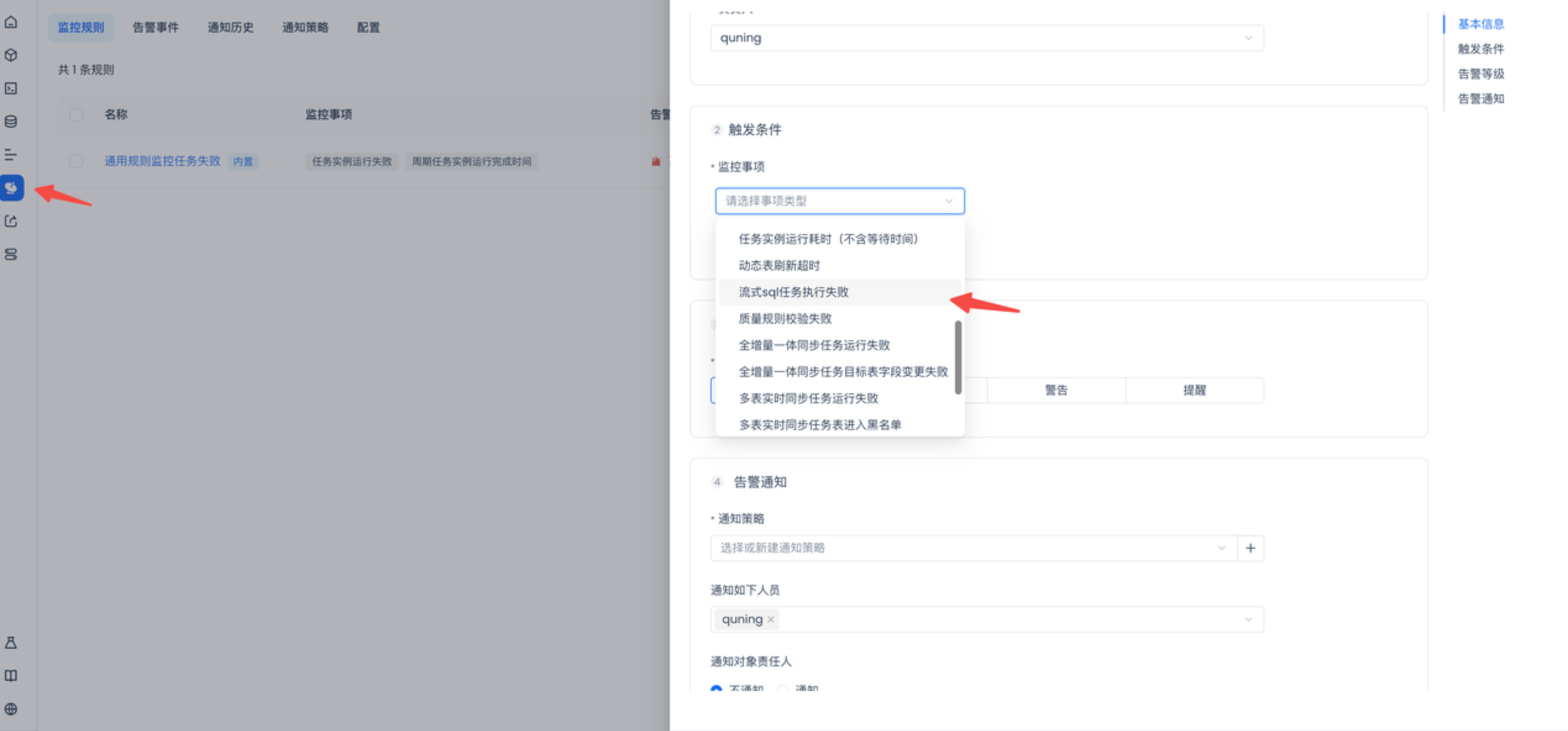
Task: Click the globe language icon in sidebar
Action: pyautogui.click(x=11, y=709)
